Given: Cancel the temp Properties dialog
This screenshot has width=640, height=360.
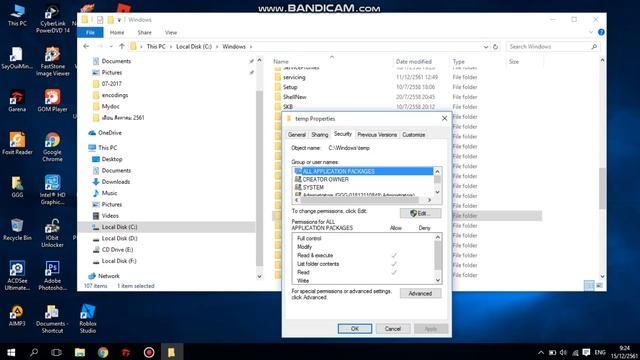Looking at the screenshot, I should (393, 329).
